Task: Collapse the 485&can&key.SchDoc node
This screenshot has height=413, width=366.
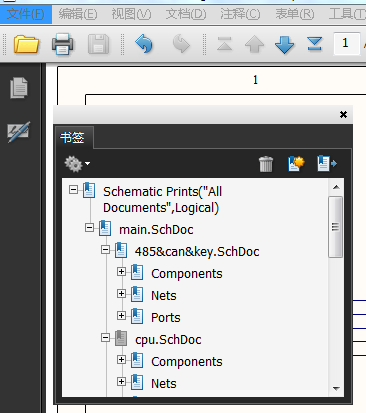Action: click(x=105, y=250)
